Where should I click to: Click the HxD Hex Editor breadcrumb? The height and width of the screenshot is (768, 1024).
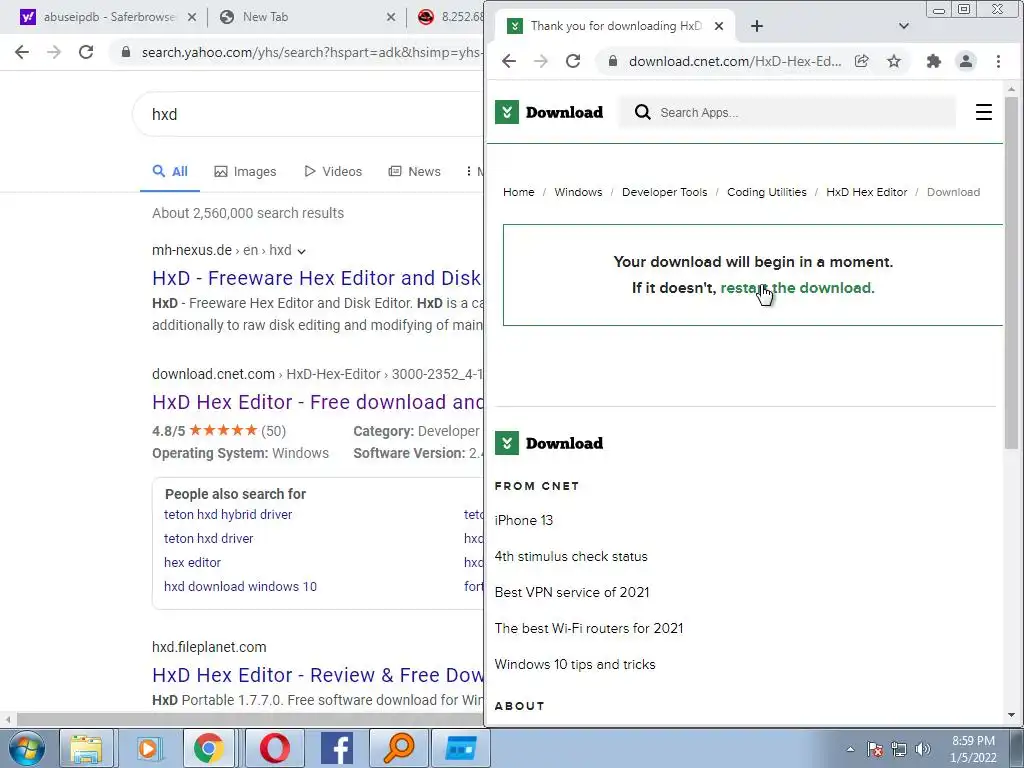pyautogui.click(x=867, y=192)
